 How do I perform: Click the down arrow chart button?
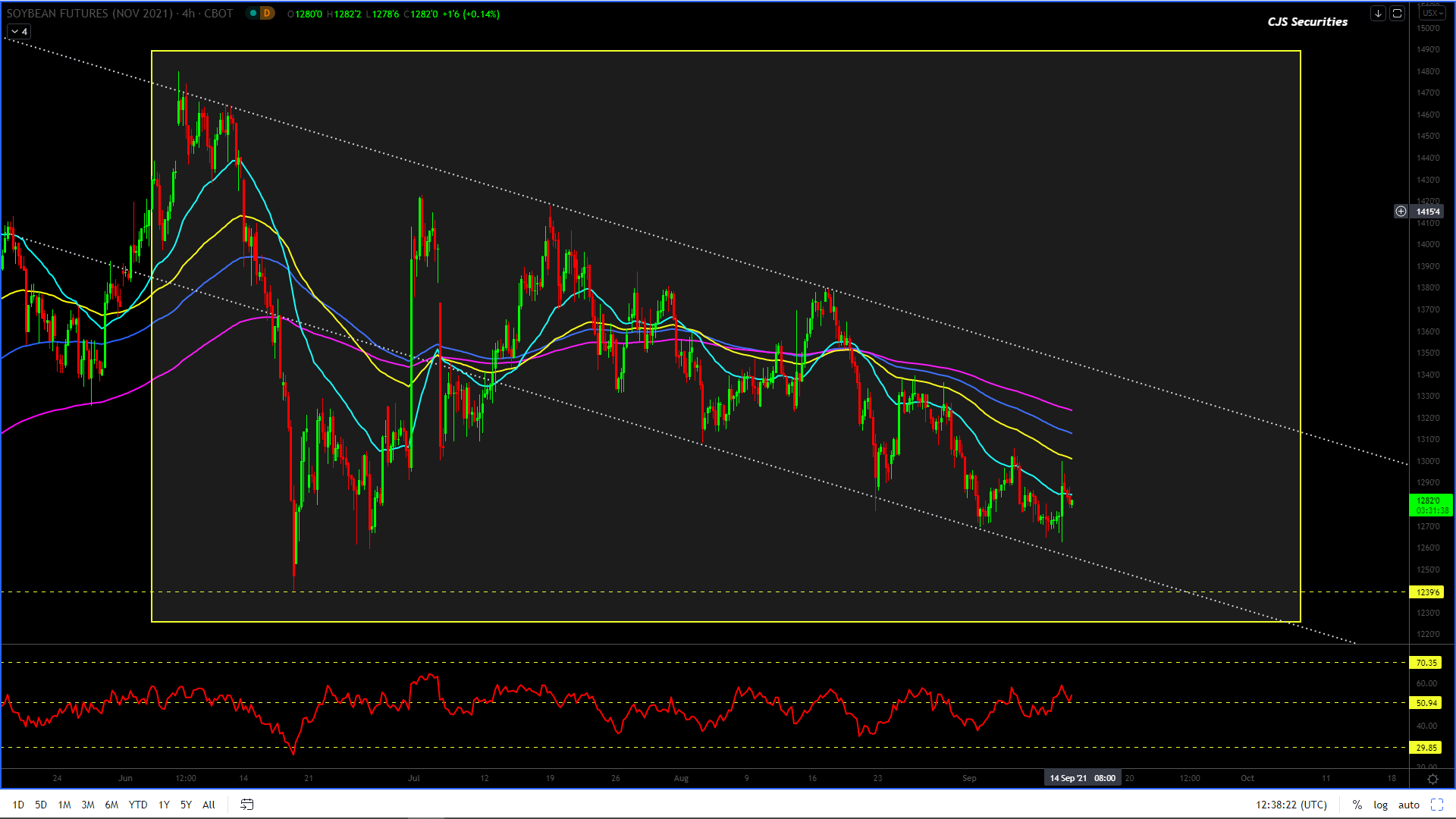click(1378, 14)
